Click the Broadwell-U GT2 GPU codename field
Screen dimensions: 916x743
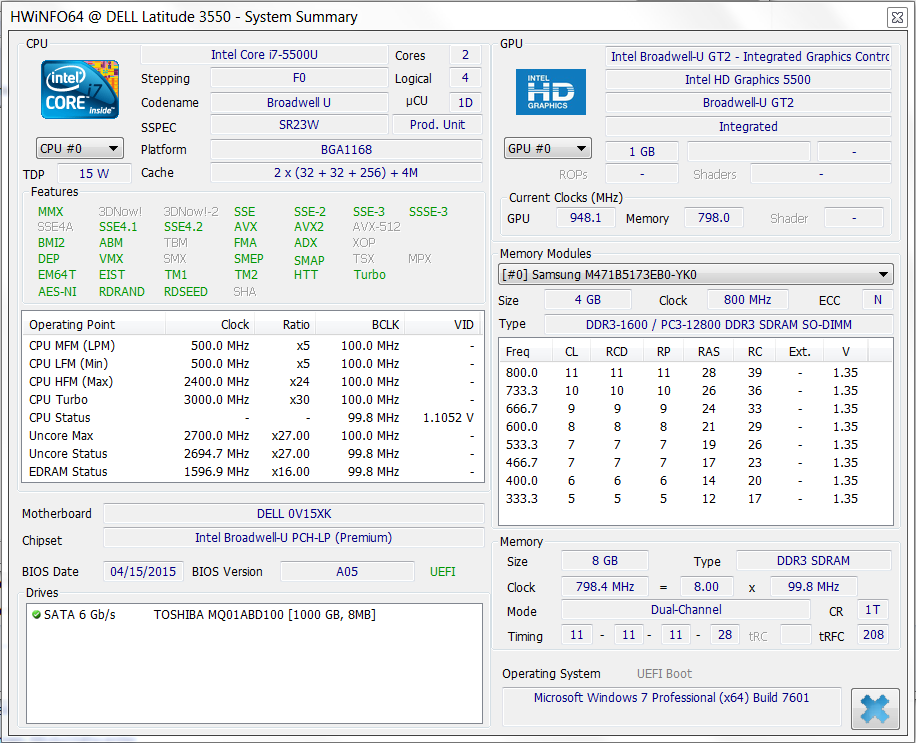tap(748, 103)
